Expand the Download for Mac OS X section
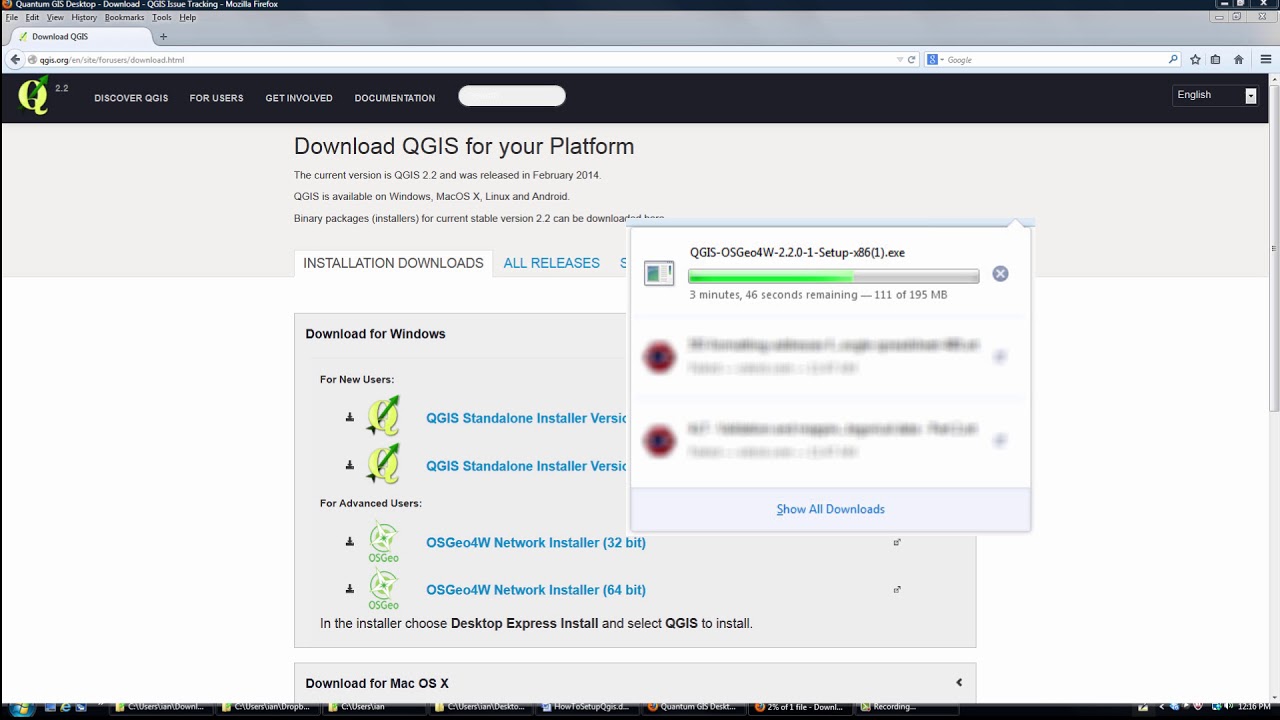 point(635,683)
